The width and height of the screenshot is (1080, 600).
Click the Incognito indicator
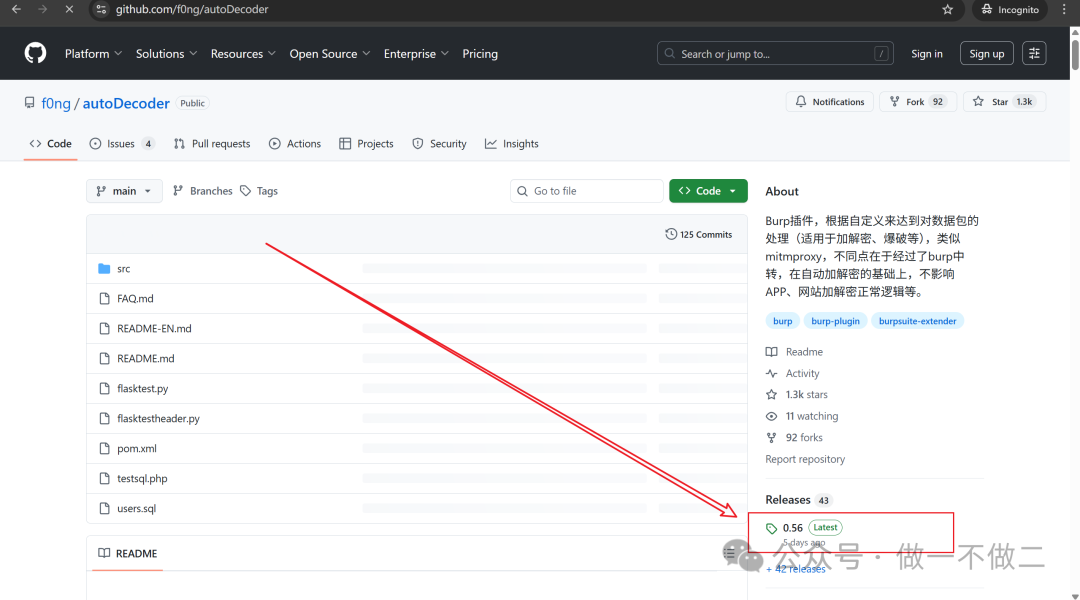pos(1010,10)
